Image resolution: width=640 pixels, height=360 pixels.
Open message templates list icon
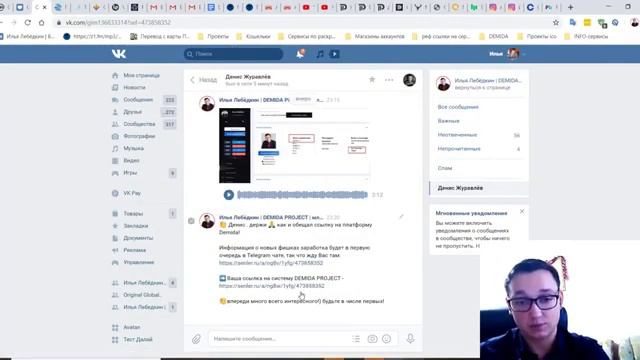pyautogui.click(x=356, y=339)
